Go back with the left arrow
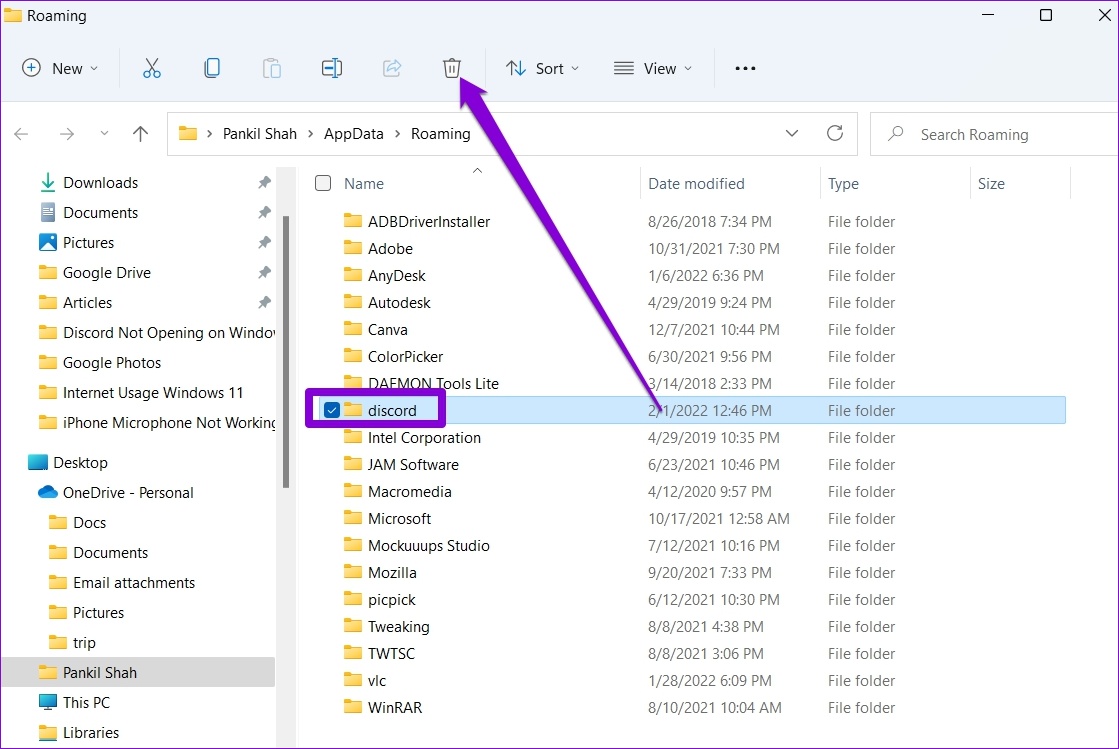Screen dimensions: 1119x749 coord(21,133)
